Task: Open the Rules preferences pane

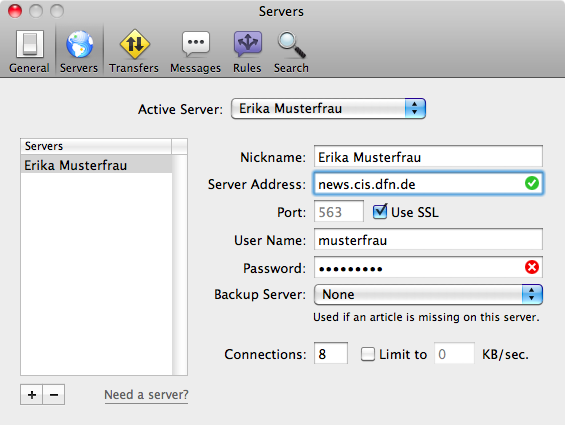Action: tap(247, 52)
